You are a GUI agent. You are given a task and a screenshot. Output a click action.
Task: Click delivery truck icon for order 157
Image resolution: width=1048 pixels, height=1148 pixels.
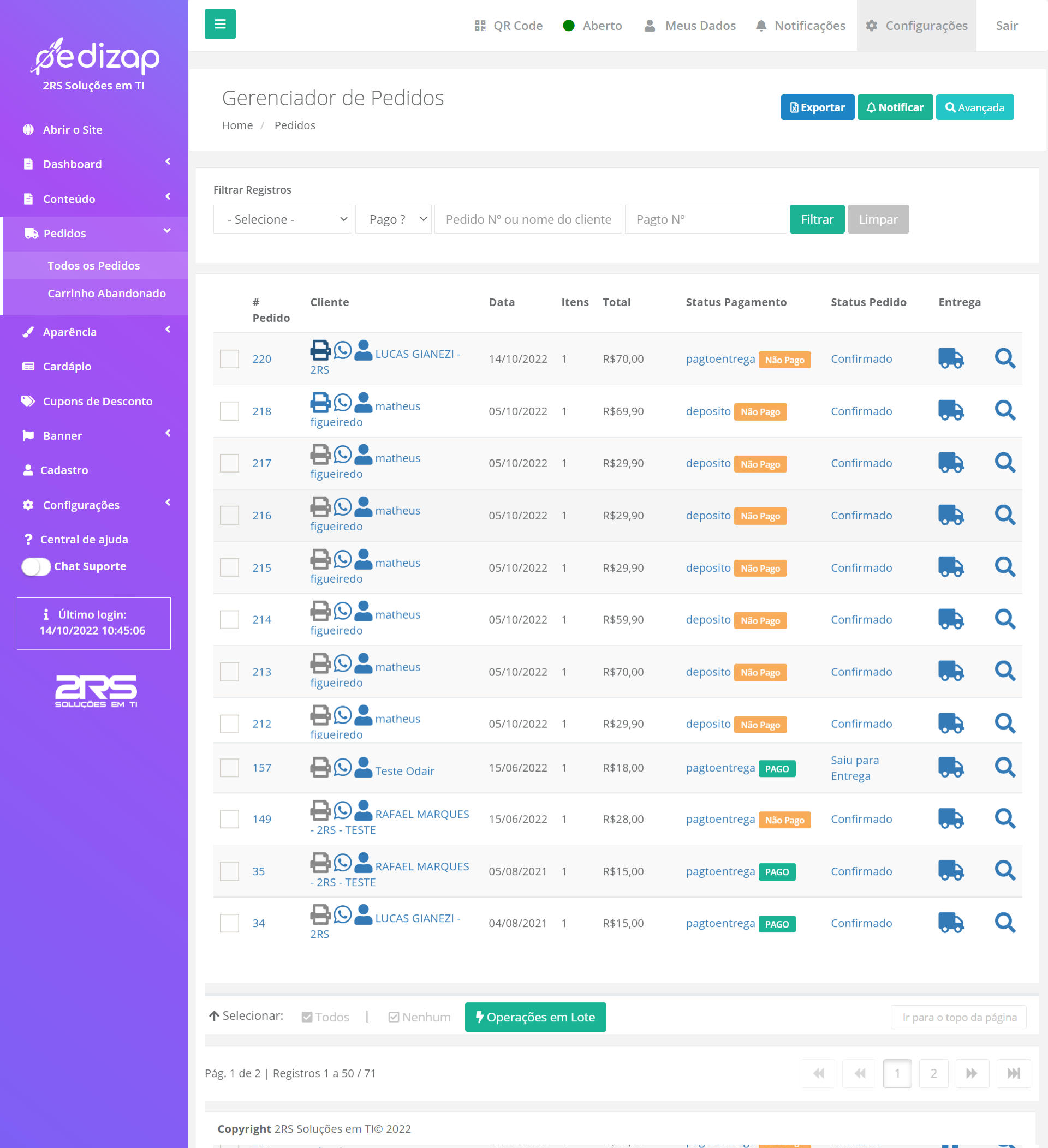tap(951, 767)
